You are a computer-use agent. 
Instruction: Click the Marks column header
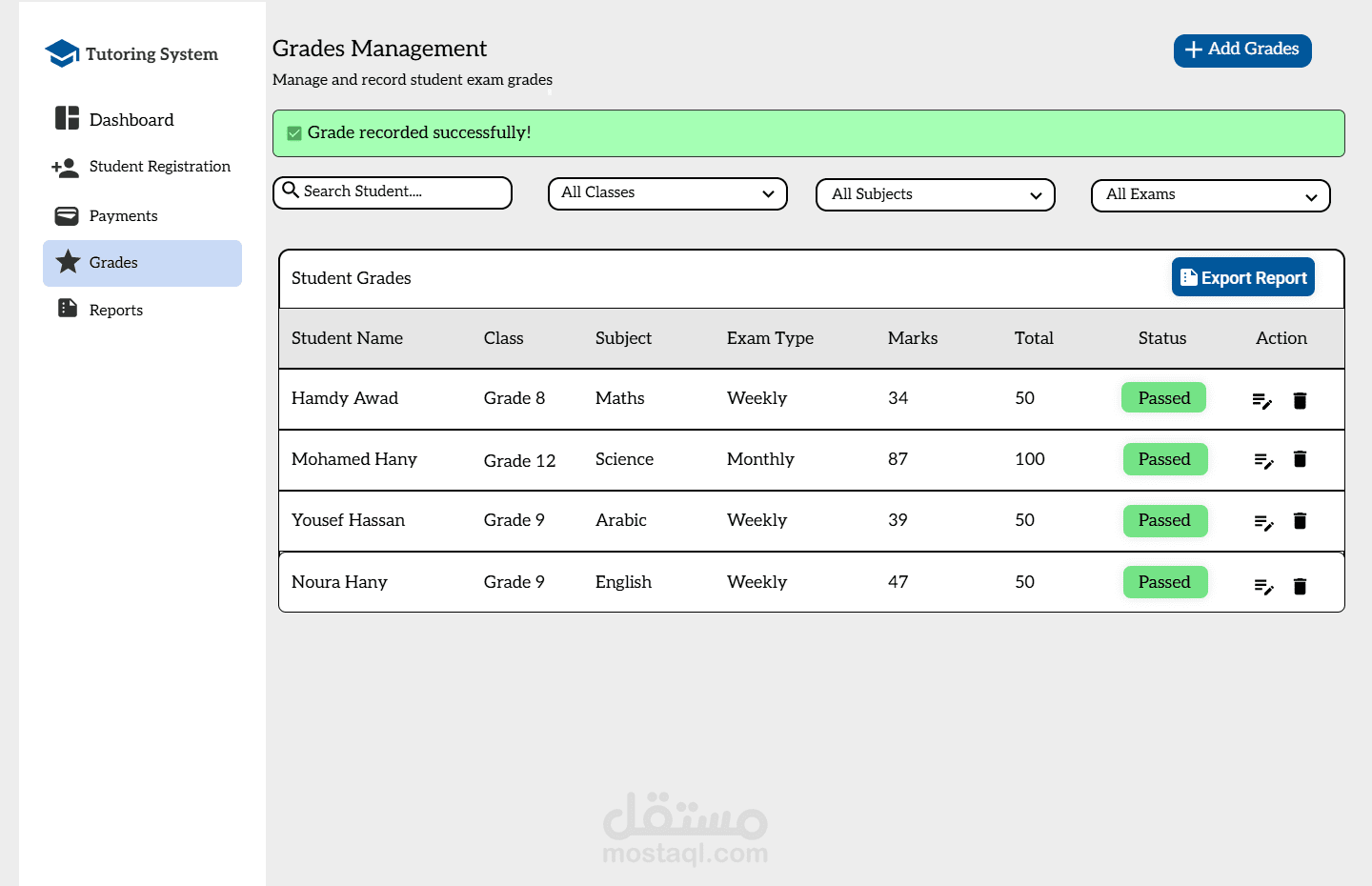click(913, 338)
